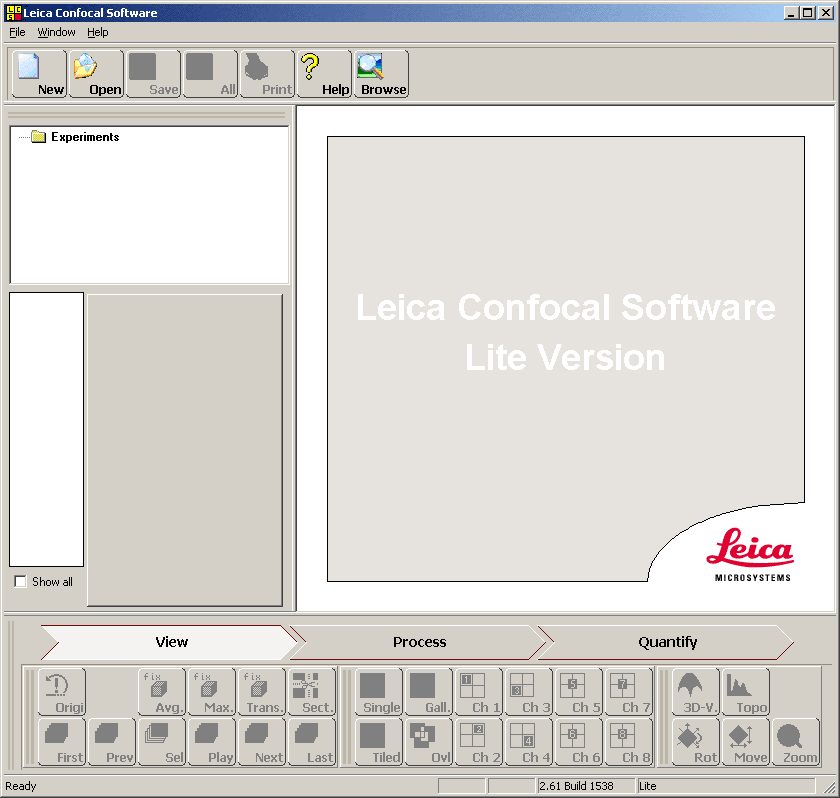Go to Prev frame
Screen dimensions: 840x798
tap(111, 742)
